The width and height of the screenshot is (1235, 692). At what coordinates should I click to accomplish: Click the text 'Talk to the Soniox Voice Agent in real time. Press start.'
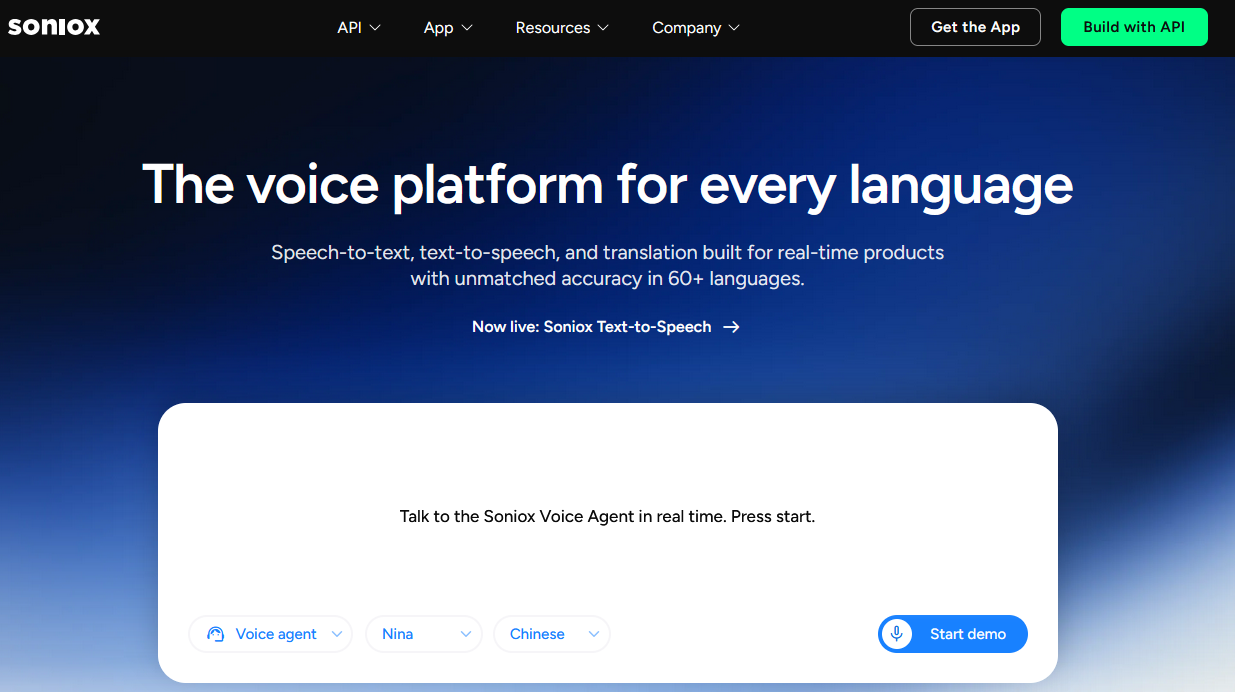[x=607, y=517]
